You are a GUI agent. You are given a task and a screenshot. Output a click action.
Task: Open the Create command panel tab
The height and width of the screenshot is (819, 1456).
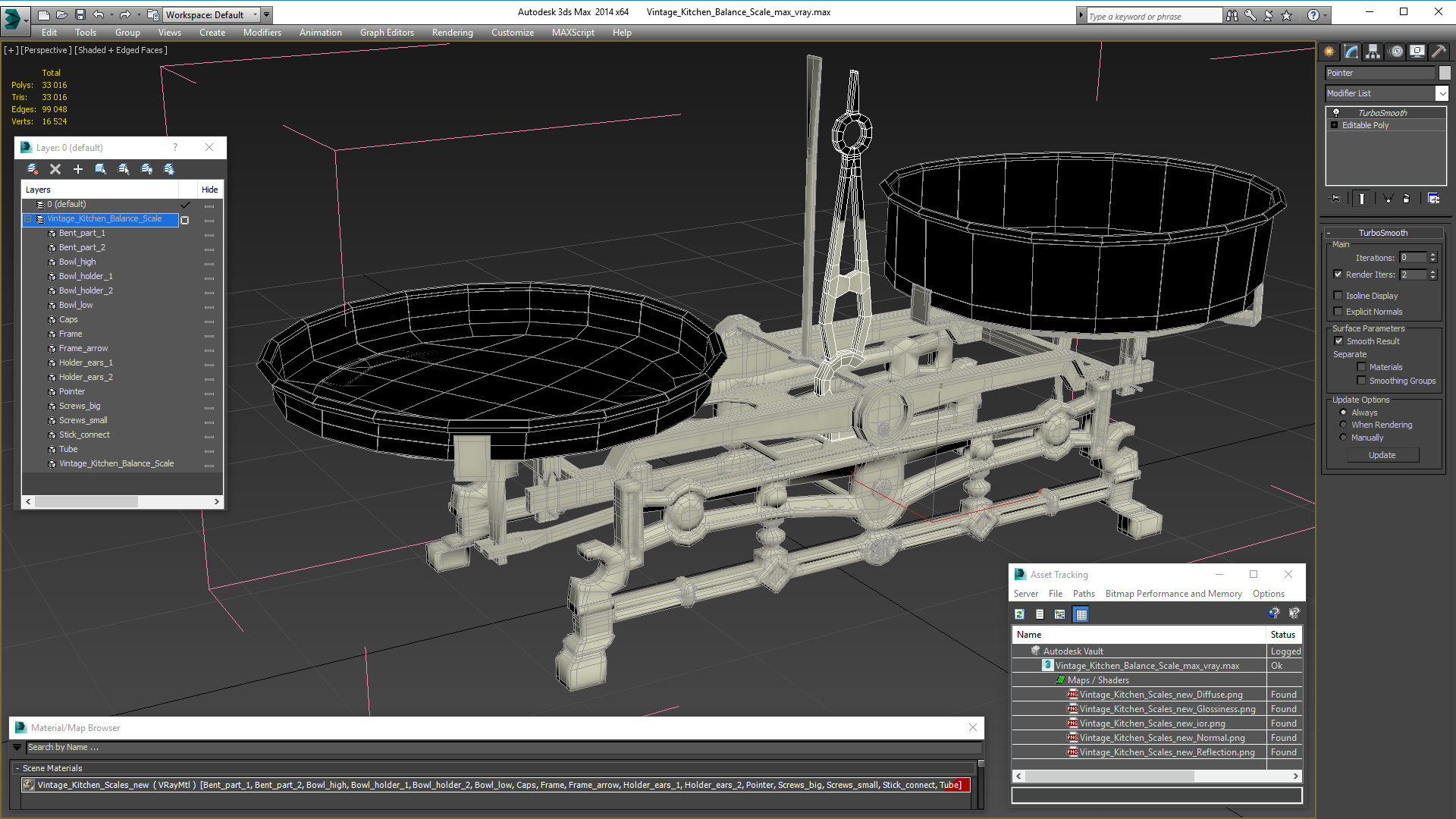(x=1329, y=52)
